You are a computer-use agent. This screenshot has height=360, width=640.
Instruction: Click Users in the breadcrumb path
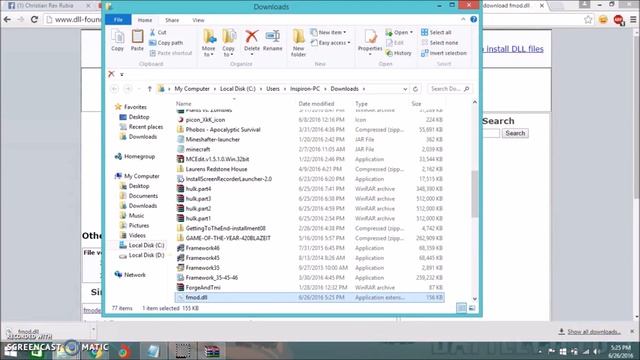pyautogui.click(x=273, y=89)
